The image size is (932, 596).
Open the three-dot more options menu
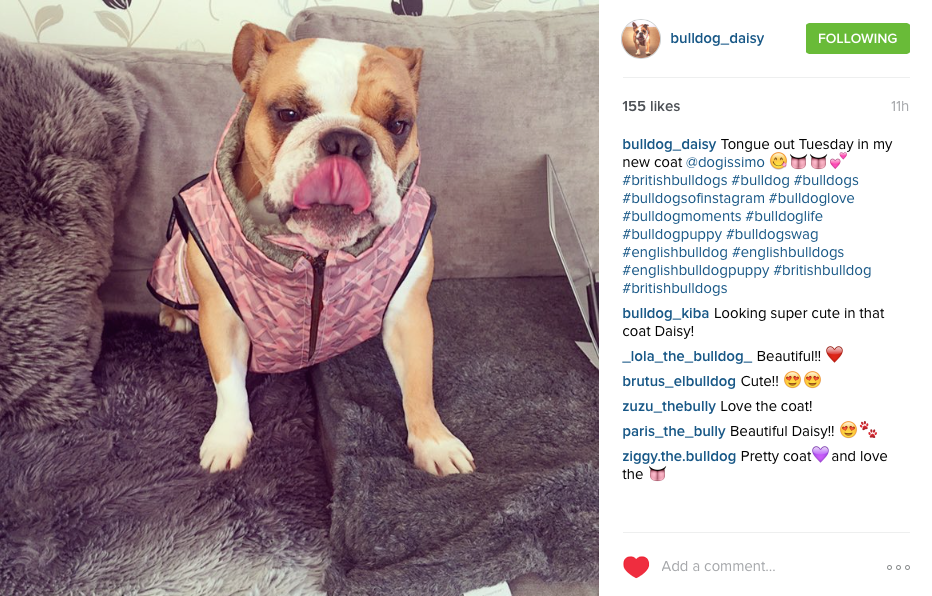pyautogui.click(x=898, y=567)
